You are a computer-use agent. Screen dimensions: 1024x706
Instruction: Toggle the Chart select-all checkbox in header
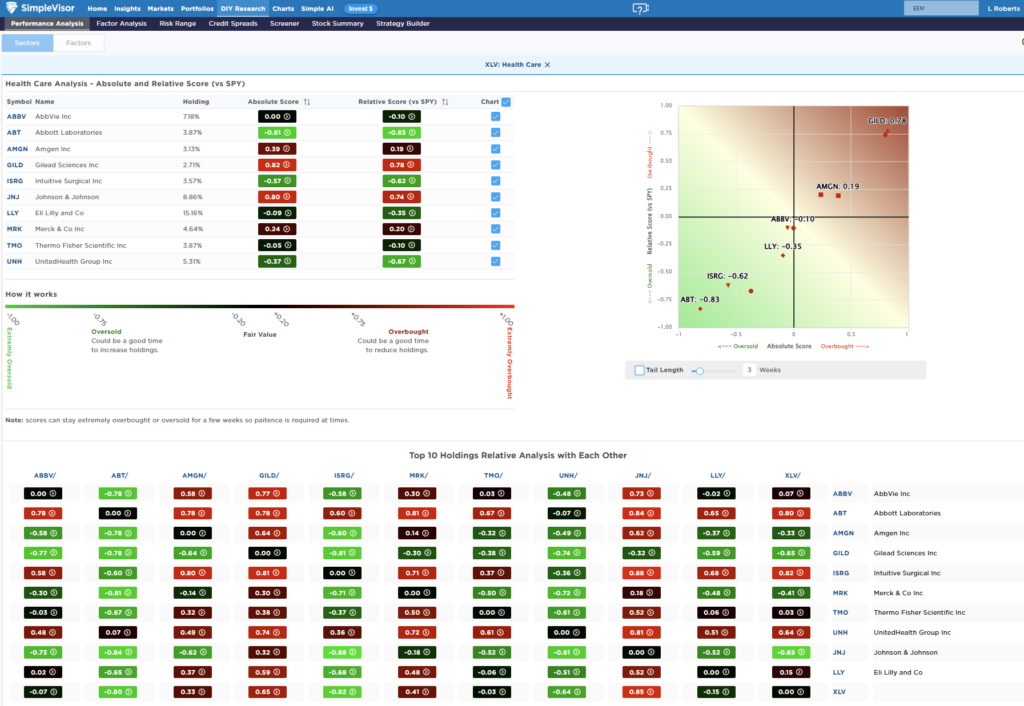(506, 102)
